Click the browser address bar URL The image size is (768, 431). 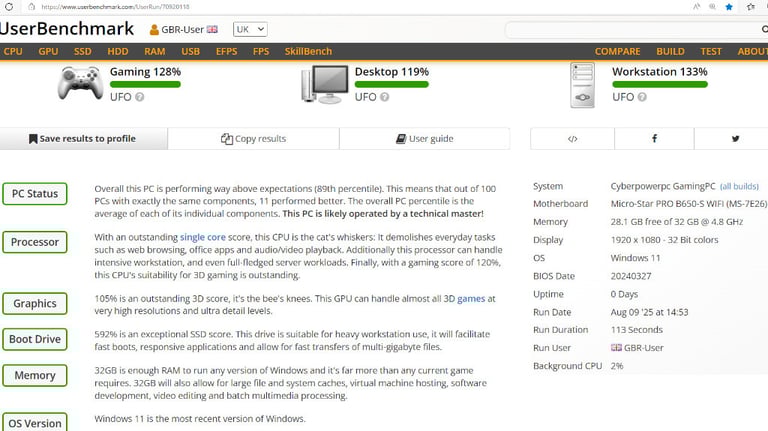pyautogui.click(x=115, y=7)
